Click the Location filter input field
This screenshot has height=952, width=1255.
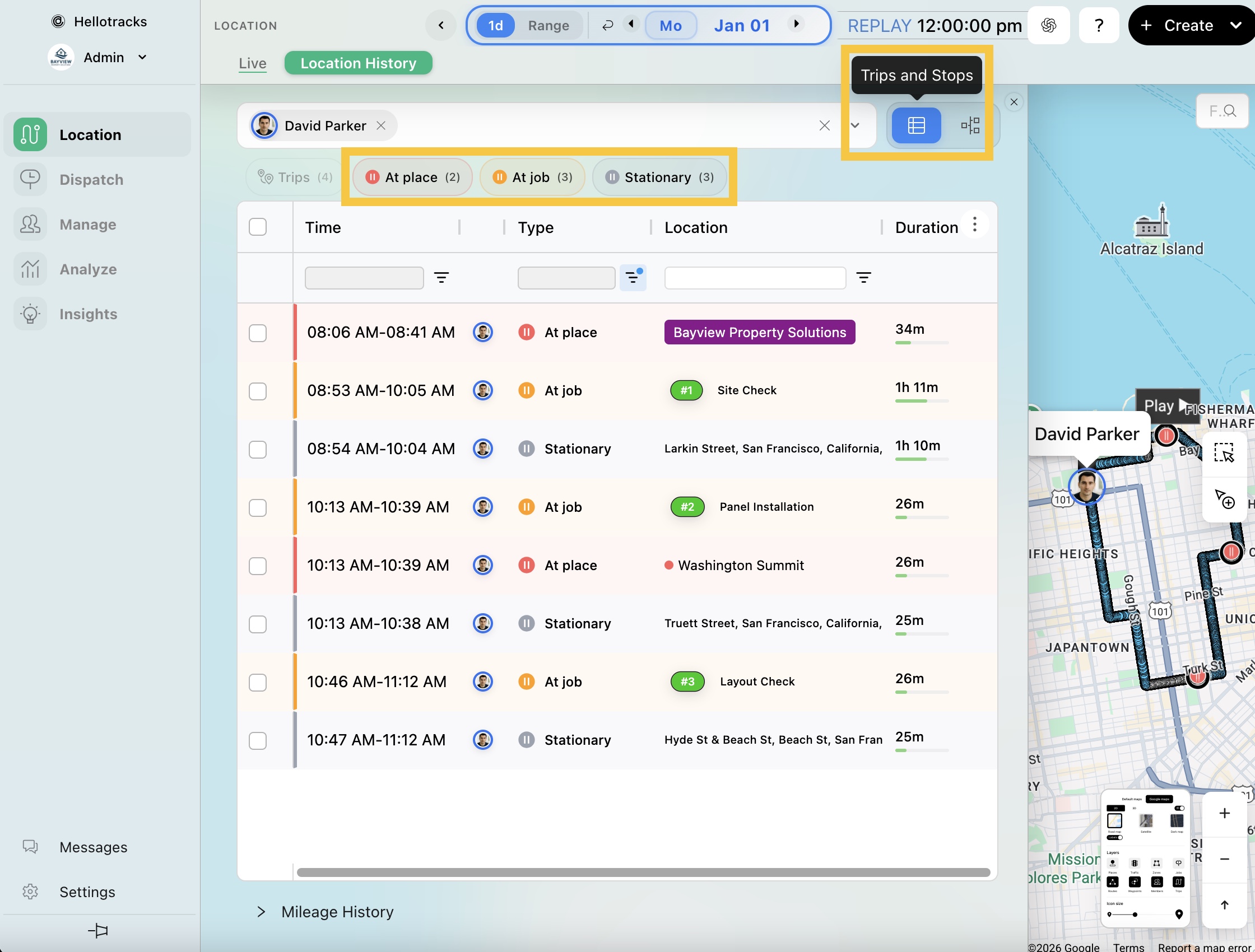tap(755, 278)
